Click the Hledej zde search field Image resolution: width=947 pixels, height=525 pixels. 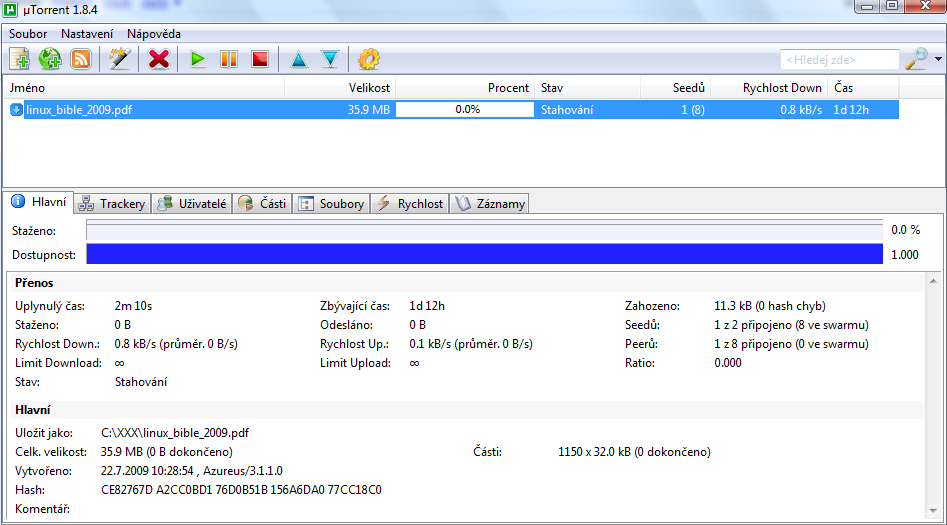pyautogui.click(x=839, y=60)
